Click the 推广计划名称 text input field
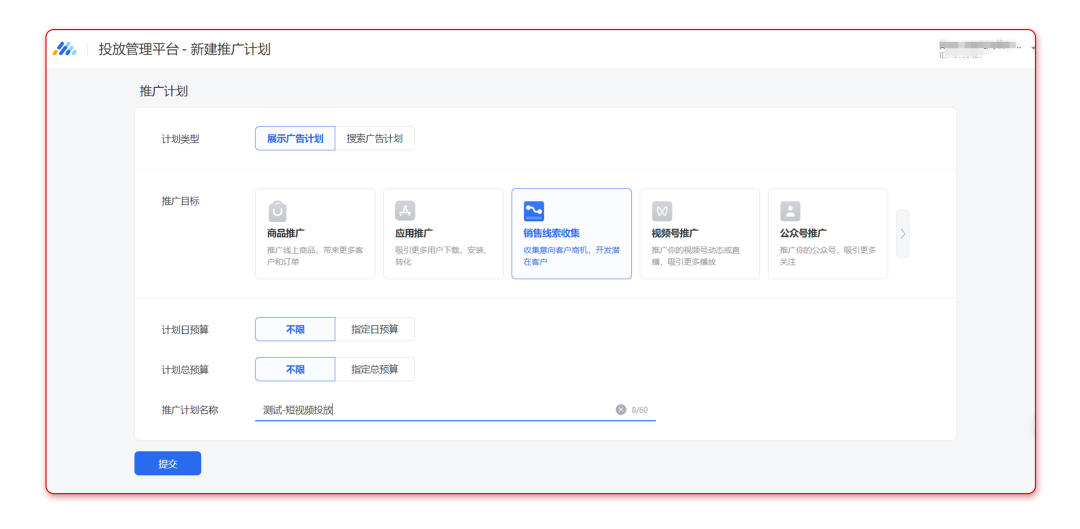The width and height of the screenshot is (1080, 529). coord(430,410)
